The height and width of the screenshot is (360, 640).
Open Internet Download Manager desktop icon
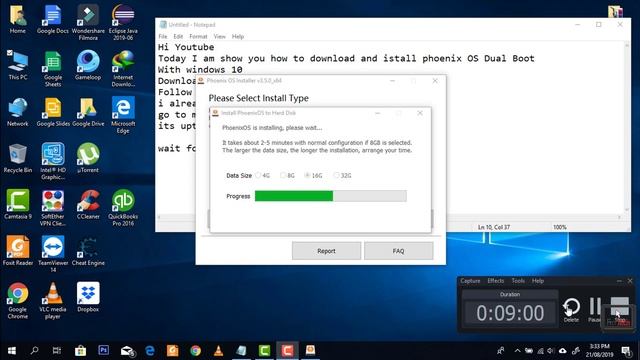coord(123,69)
